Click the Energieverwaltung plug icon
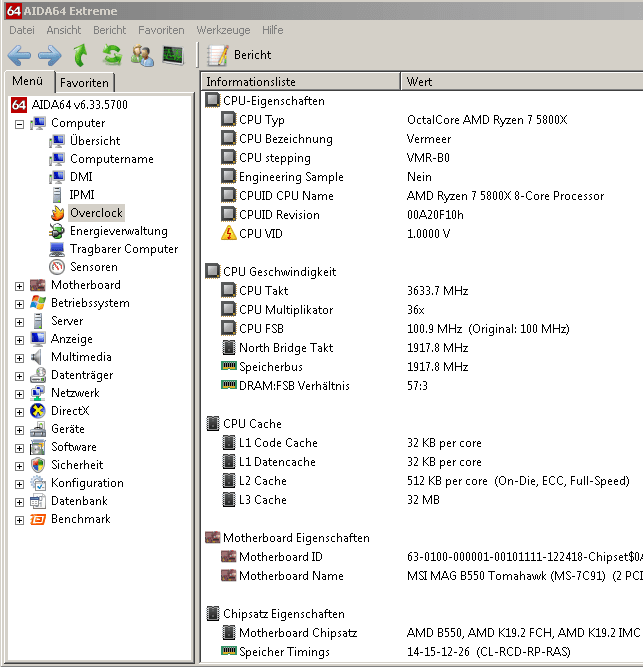Viewport: 643px width, 667px height. coord(57,231)
